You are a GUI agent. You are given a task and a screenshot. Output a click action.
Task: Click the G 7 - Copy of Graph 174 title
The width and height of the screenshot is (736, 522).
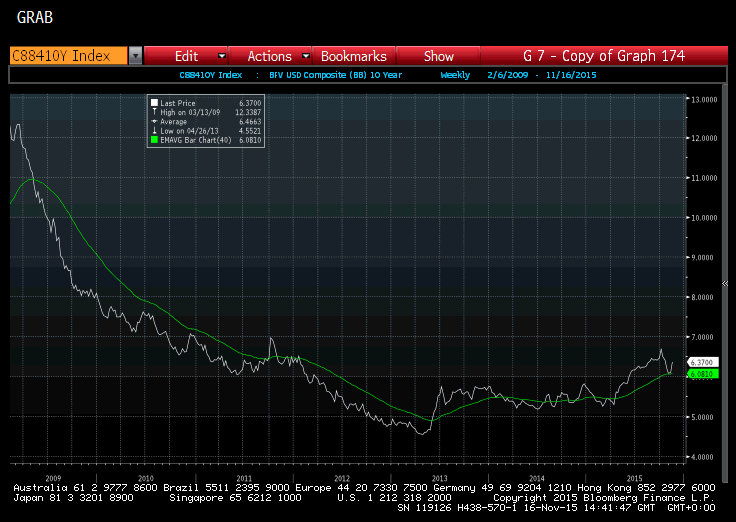(603, 56)
